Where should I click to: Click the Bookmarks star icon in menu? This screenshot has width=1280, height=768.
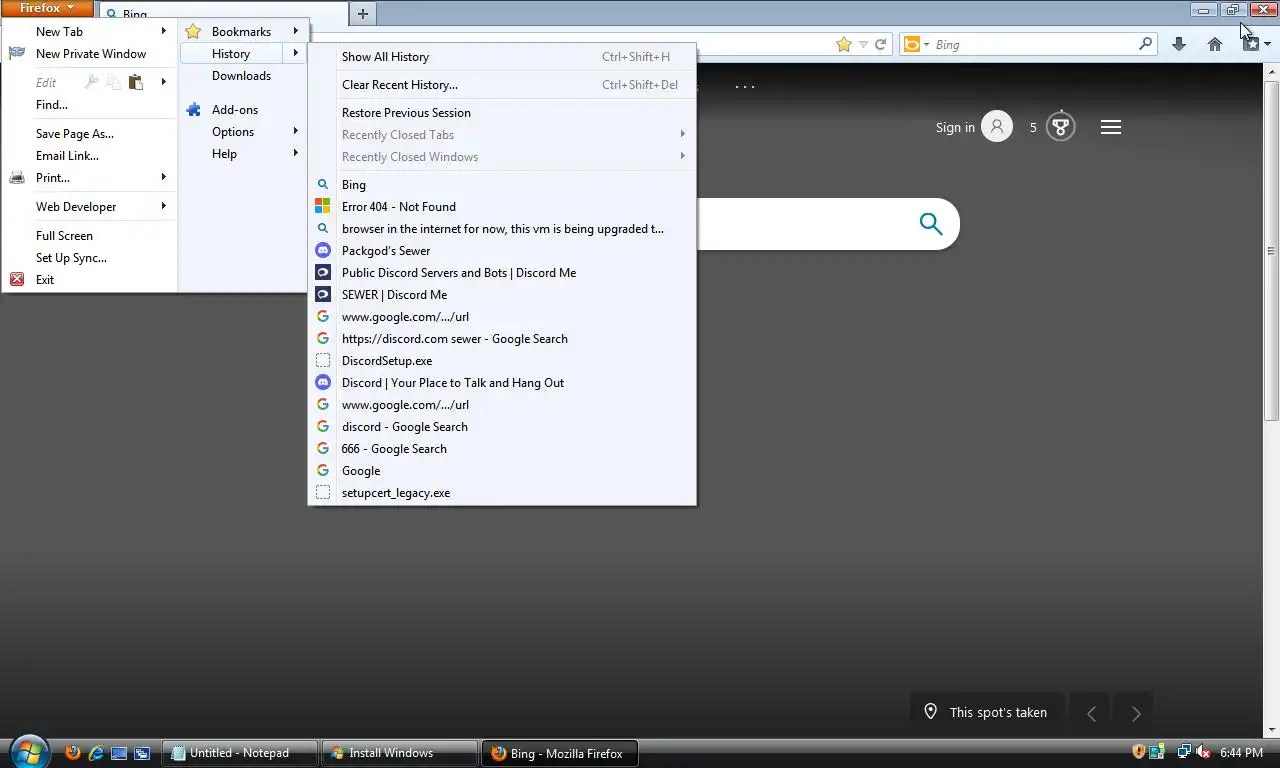pos(193,32)
